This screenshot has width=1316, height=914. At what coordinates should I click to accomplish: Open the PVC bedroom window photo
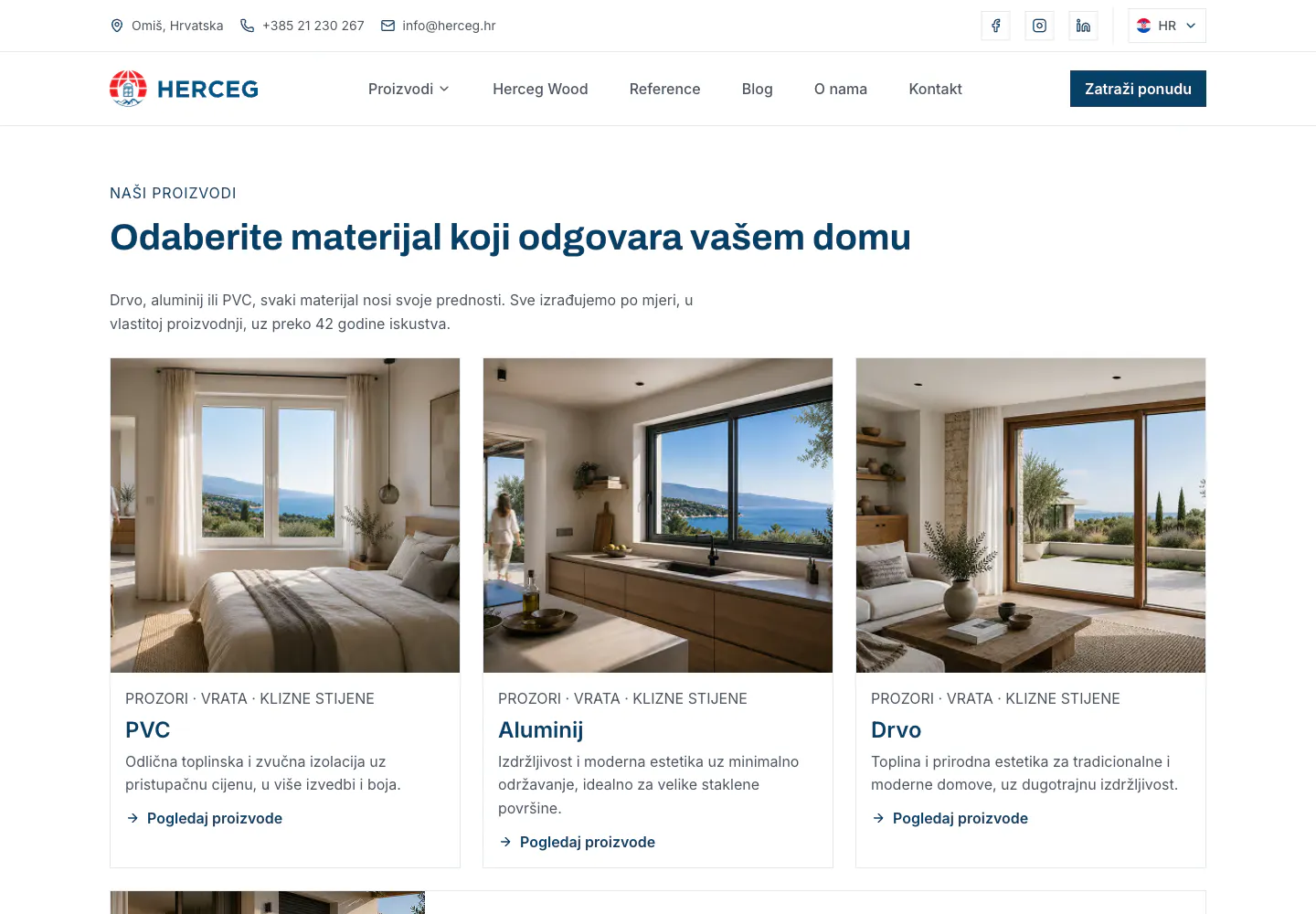(x=285, y=515)
